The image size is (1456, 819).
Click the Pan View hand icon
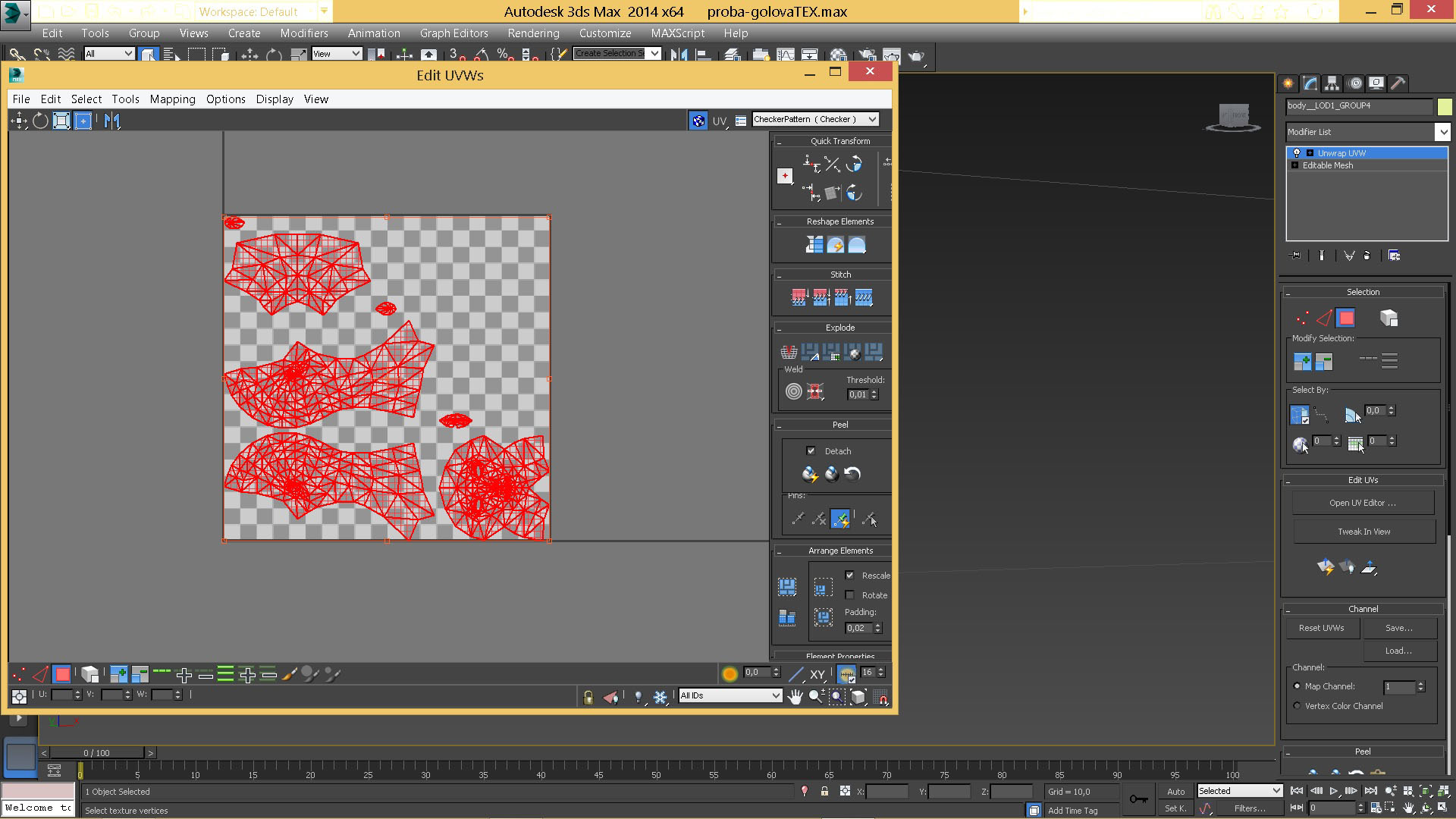[x=795, y=697]
